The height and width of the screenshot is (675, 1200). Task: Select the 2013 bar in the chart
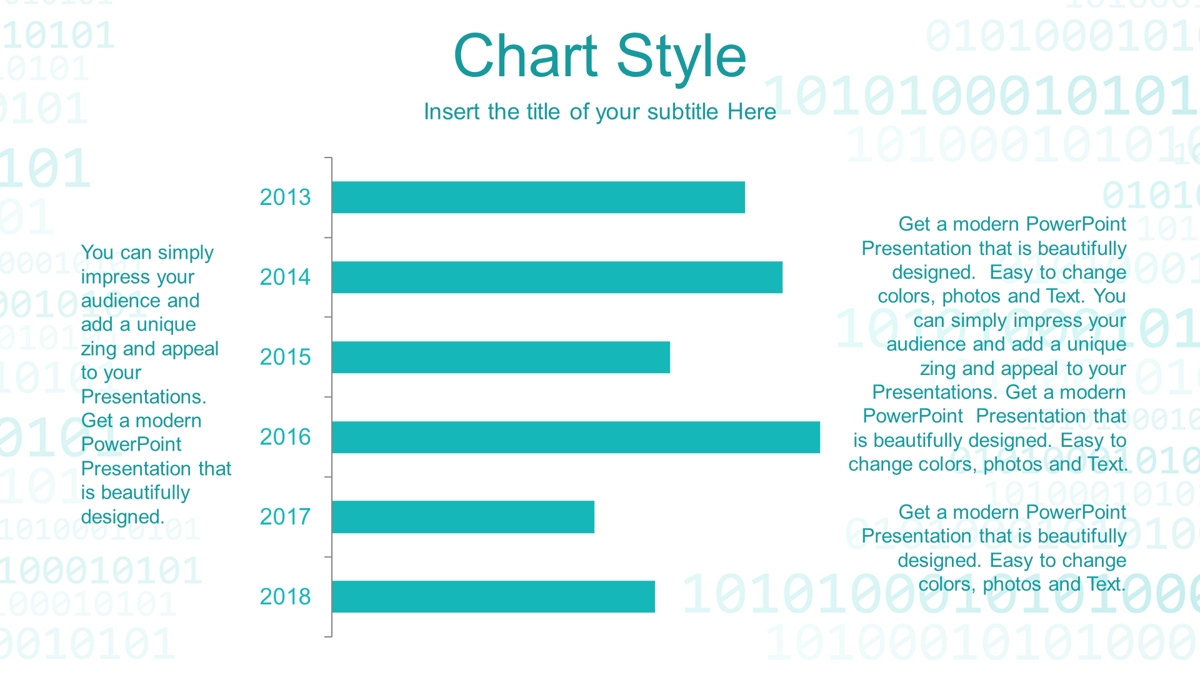pos(538,197)
